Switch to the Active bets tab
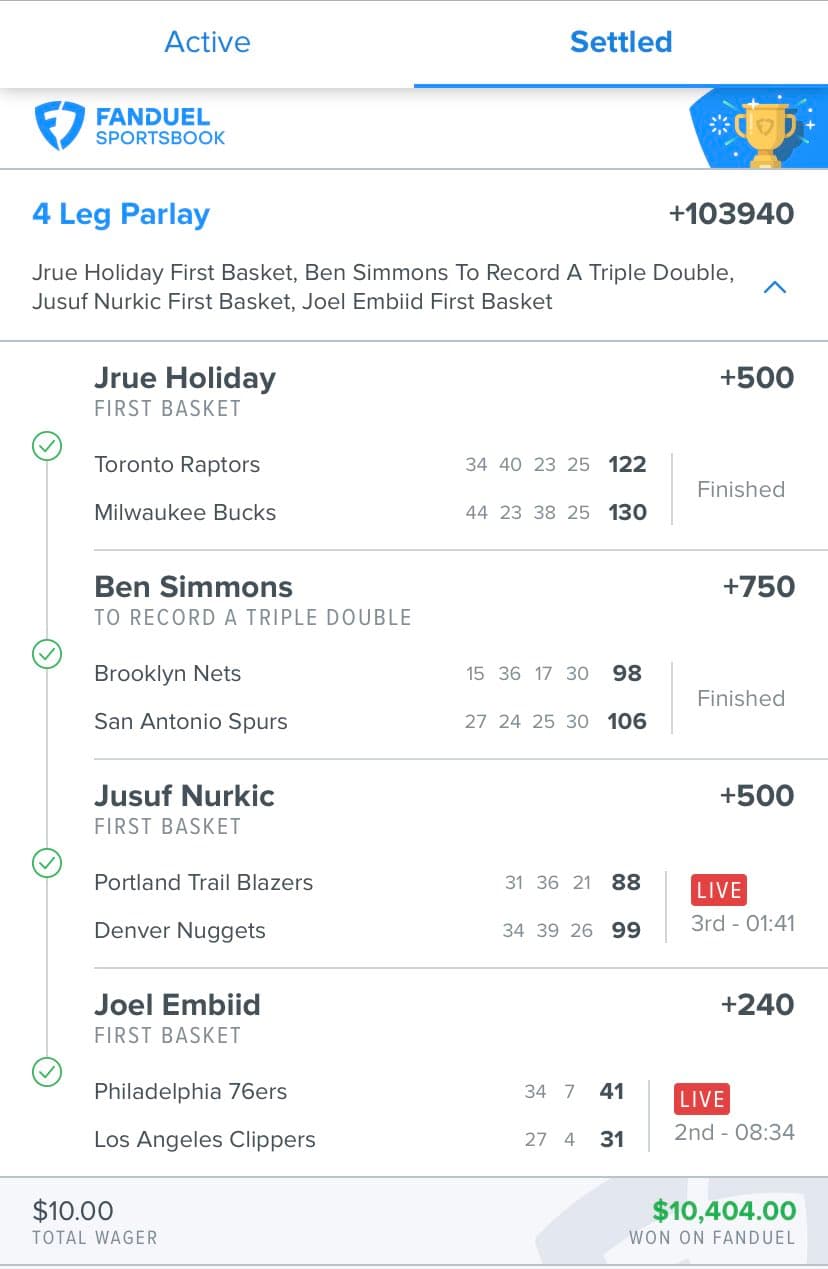The height and width of the screenshot is (1269, 828). point(207,42)
